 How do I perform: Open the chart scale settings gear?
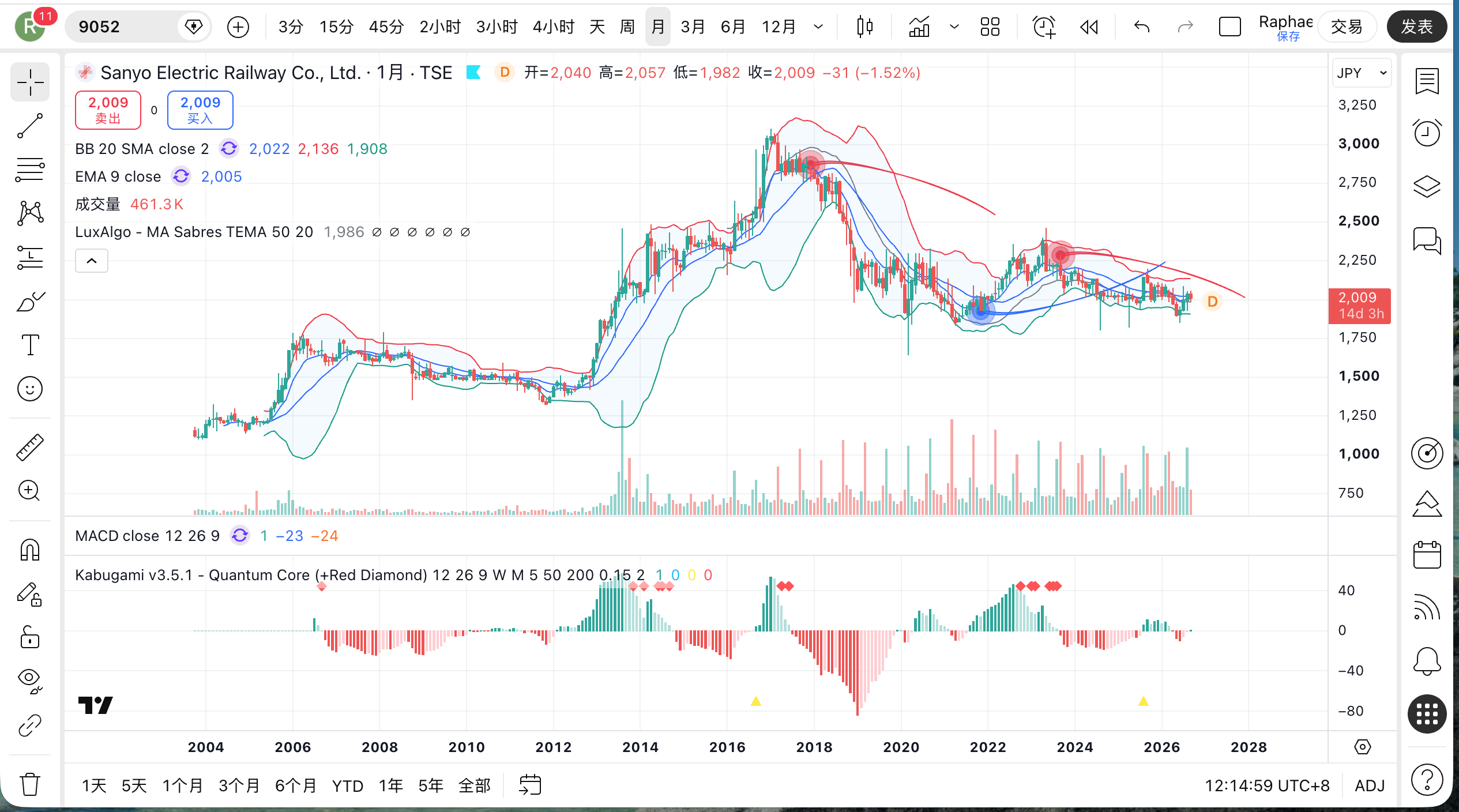point(1363,747)
